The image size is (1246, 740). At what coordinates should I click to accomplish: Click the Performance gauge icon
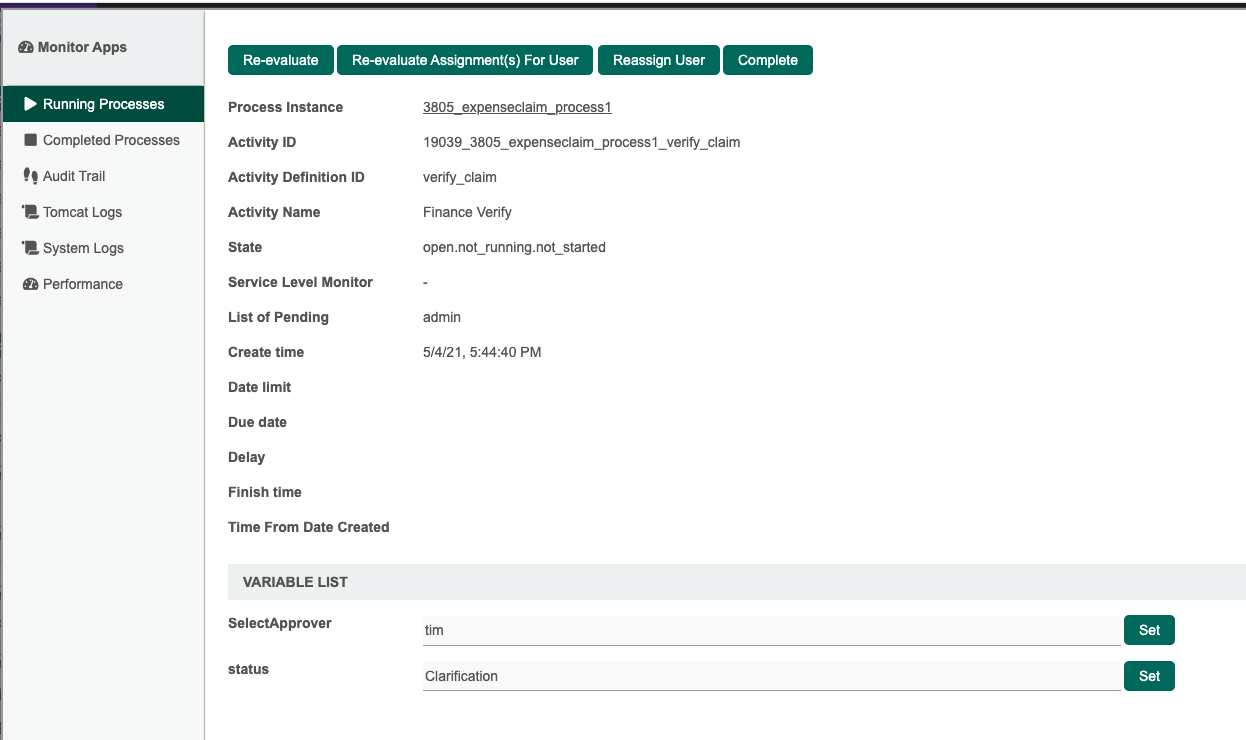(31, 284)
